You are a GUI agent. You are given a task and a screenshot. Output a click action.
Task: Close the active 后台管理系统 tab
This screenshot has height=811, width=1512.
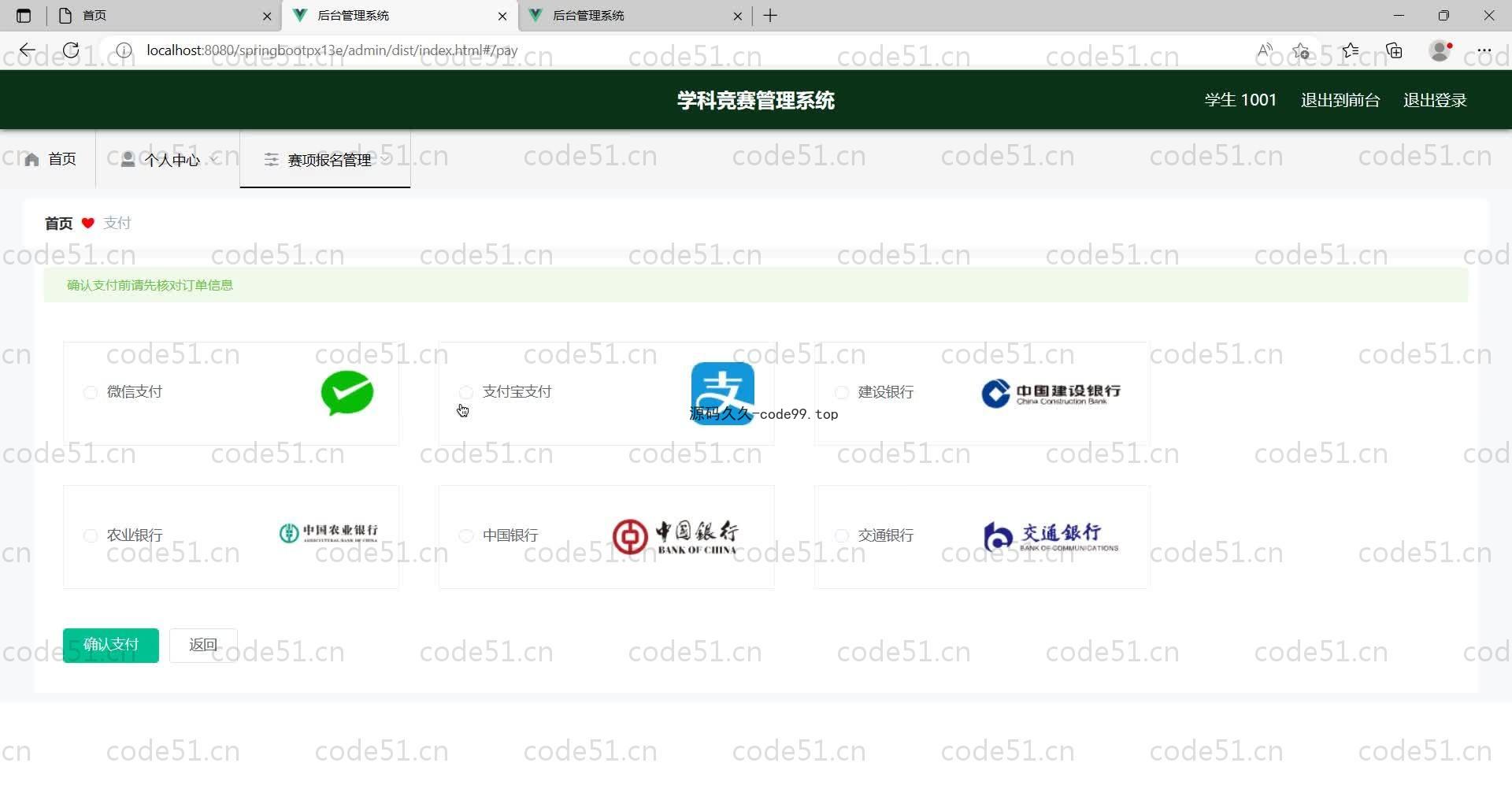502,16
